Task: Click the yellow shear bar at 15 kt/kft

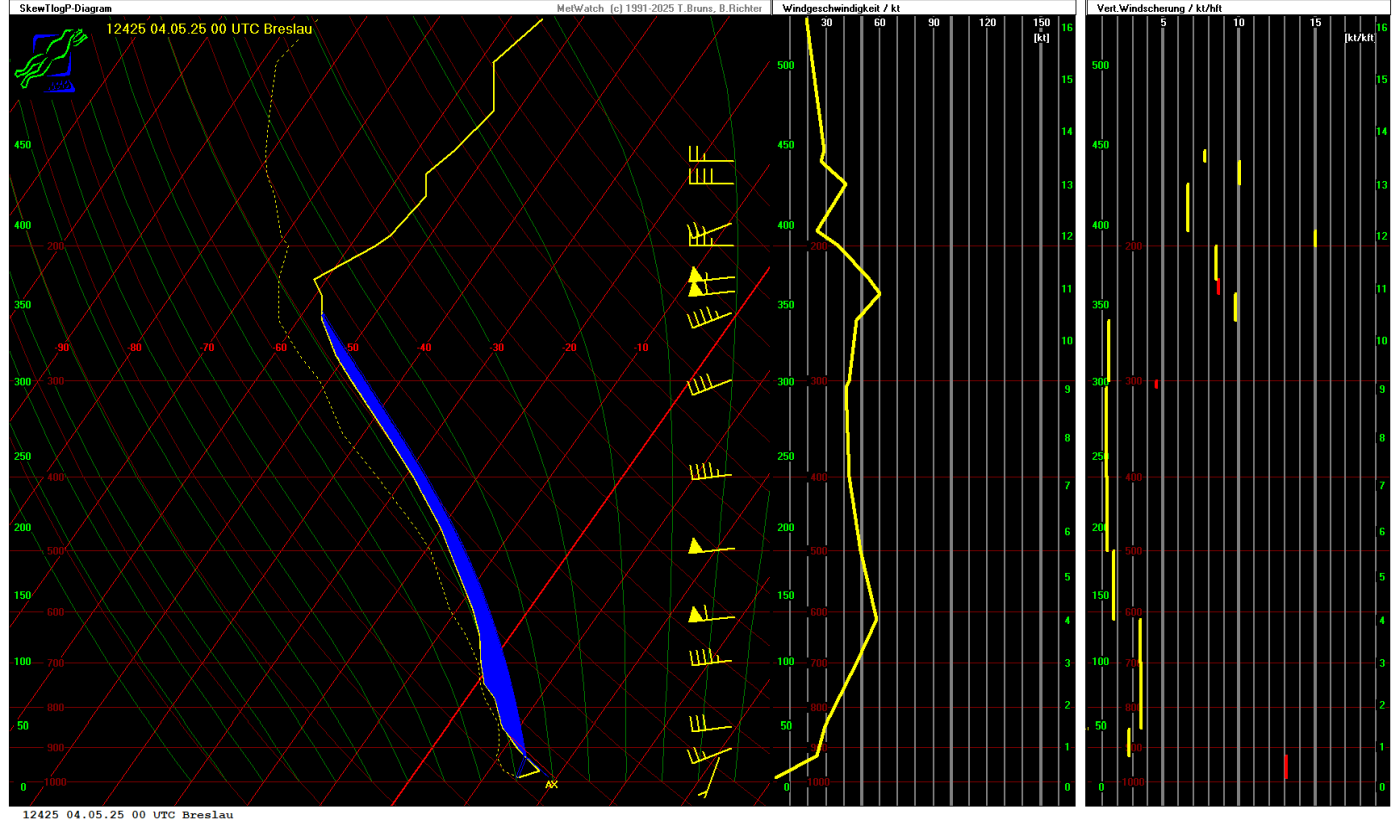Action: tap(1315, 238)
